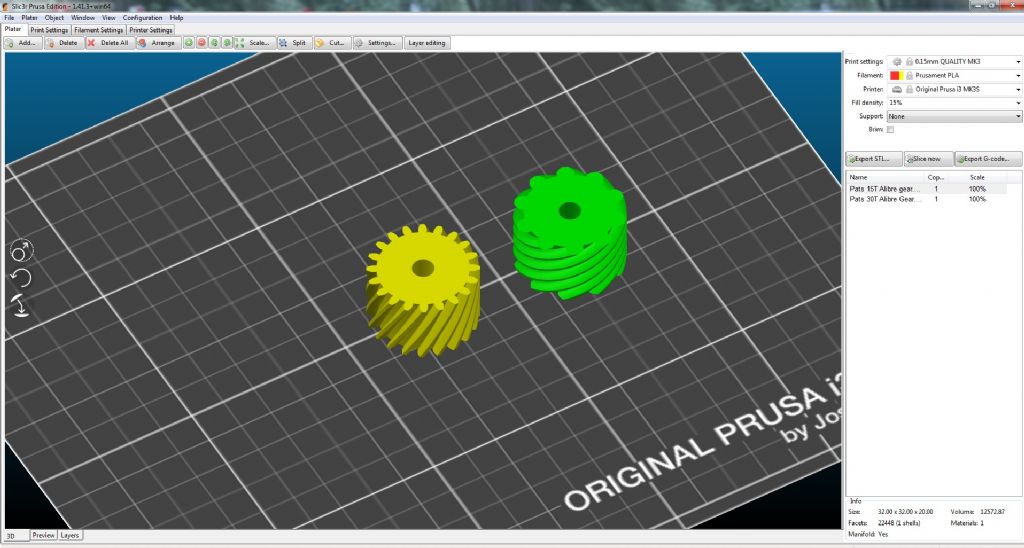Click the Slic3r app icon in title bar

6,6
